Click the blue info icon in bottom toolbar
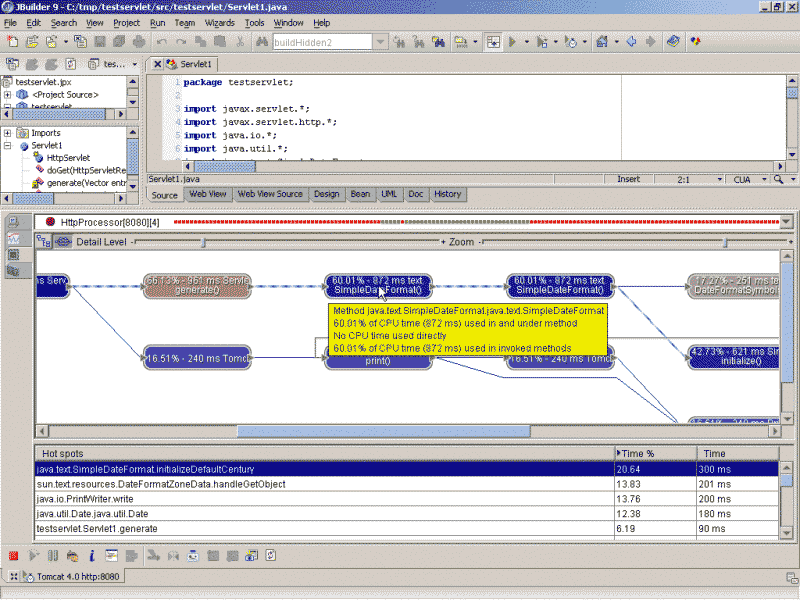Viewport: 800px width, 600px height. tap(91, 555)
